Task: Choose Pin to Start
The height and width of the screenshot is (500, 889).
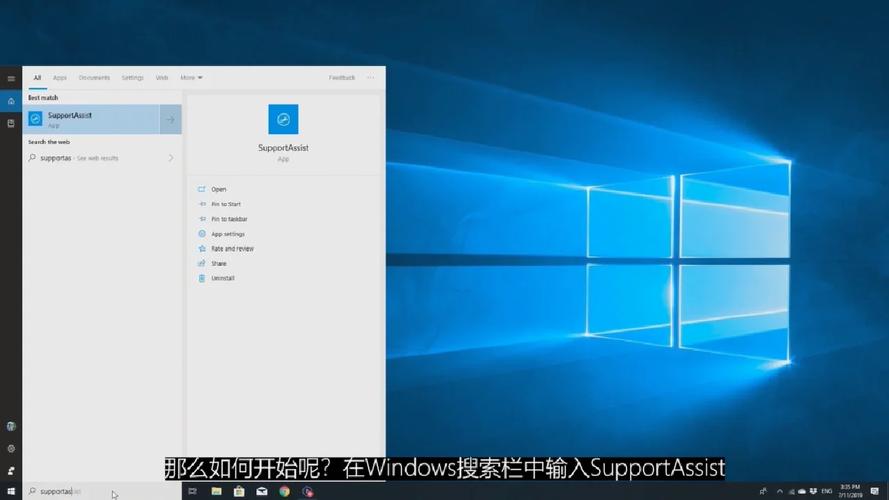Action: (x=226, y=204)
